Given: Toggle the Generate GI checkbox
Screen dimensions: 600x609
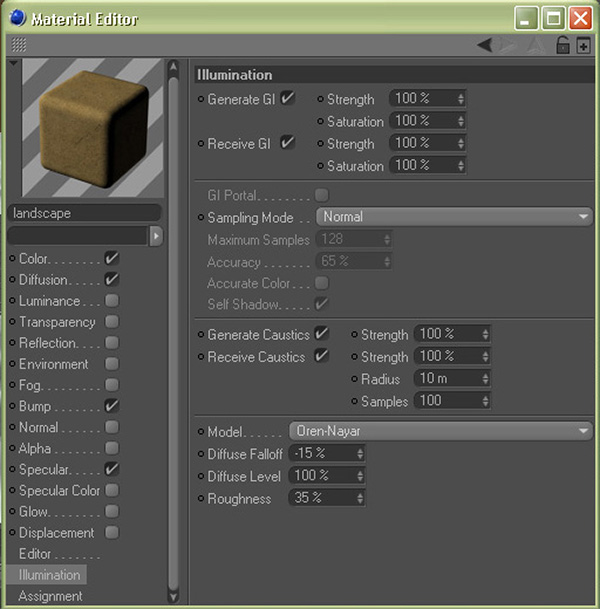Looking at the screenshot, I should pos(288,99).
